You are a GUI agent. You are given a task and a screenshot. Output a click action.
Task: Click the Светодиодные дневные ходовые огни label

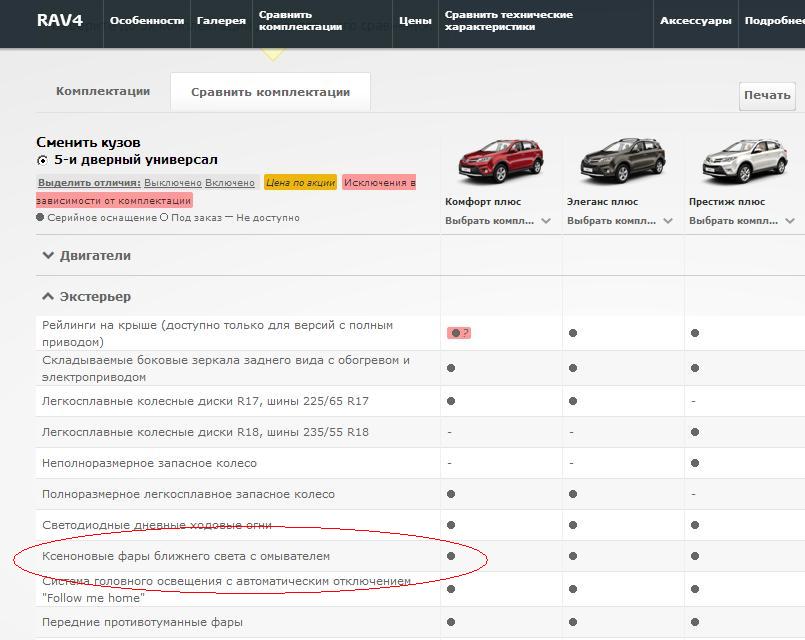[157, 525]
